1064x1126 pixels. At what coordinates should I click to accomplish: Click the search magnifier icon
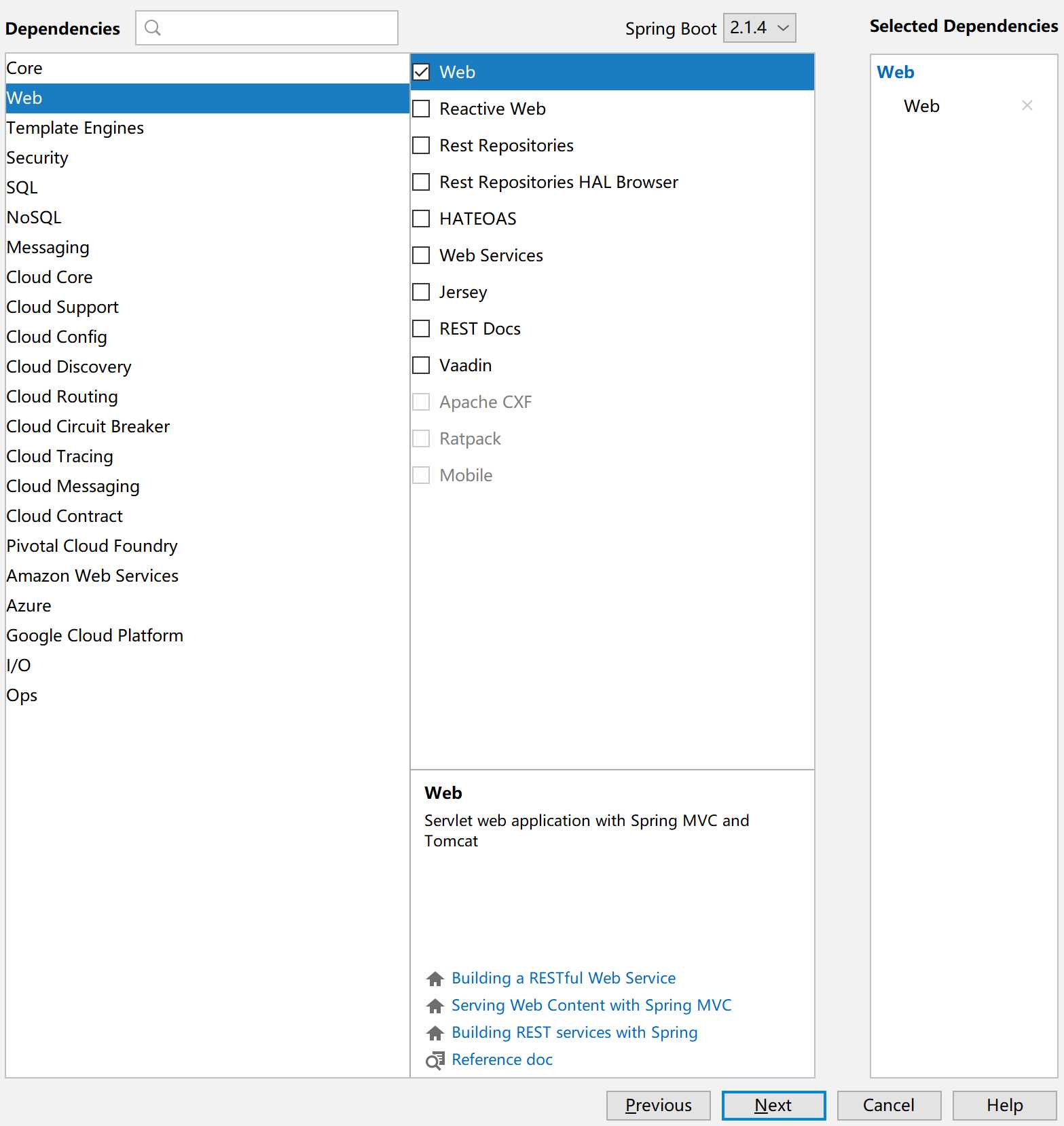tap(153, 28)
